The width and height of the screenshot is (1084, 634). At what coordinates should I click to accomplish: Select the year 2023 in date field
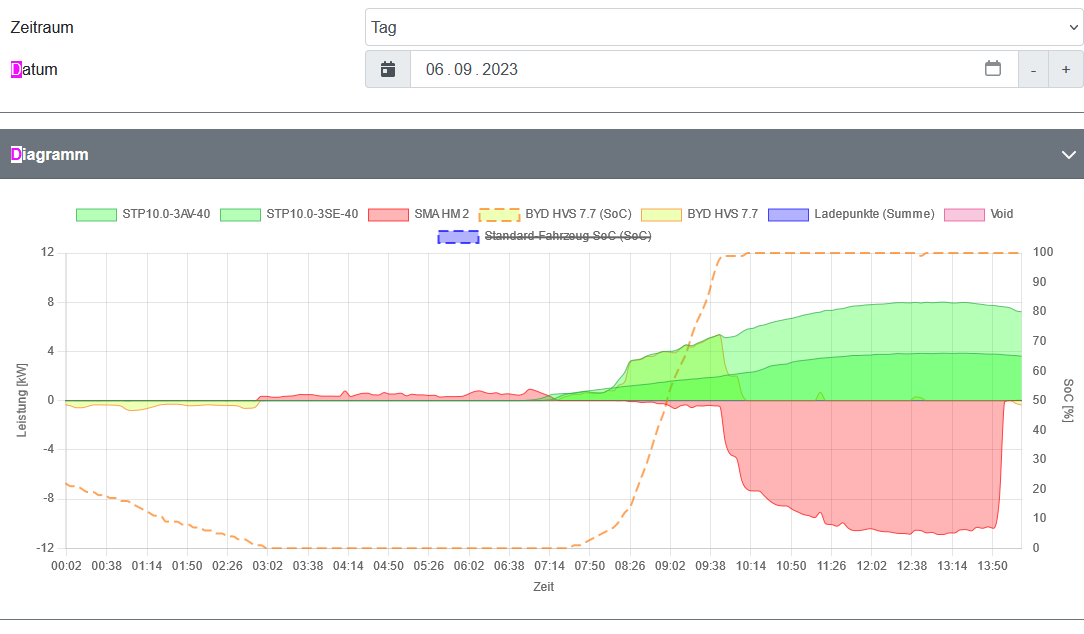[x=500, y=70]
